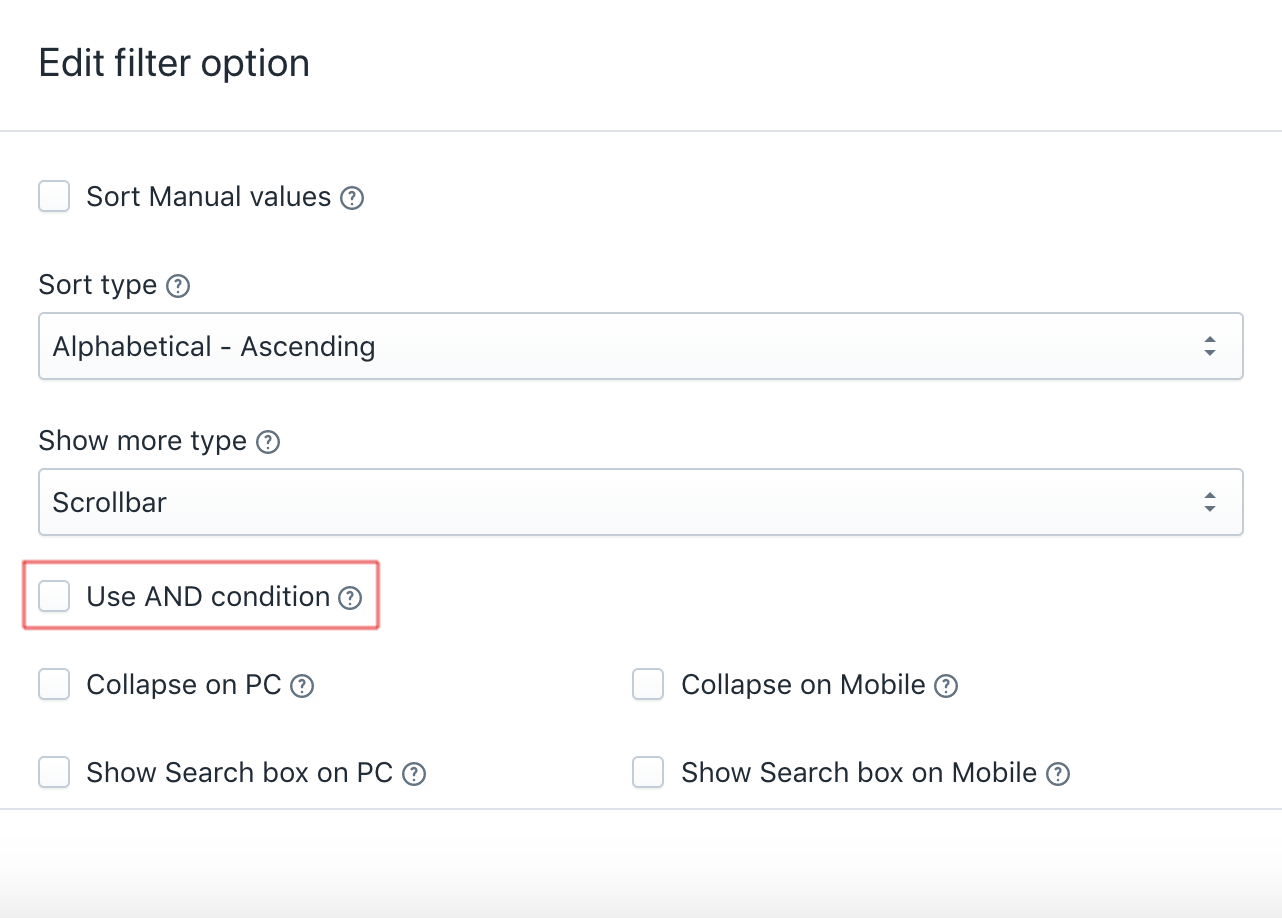Click the 'Edit filter option' heading

click(174, 63)
